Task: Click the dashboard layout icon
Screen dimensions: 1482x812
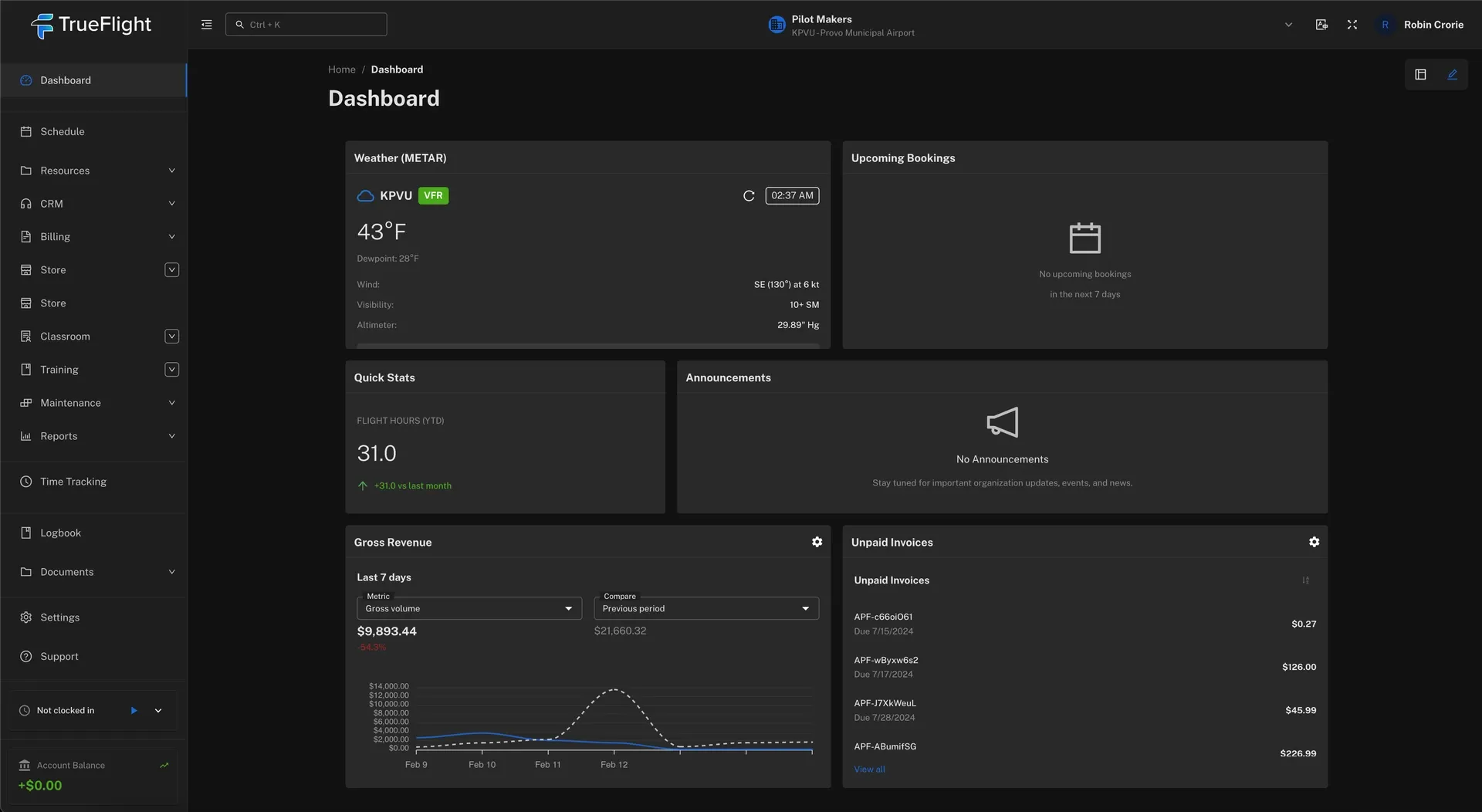Action: click(1420, 75)
